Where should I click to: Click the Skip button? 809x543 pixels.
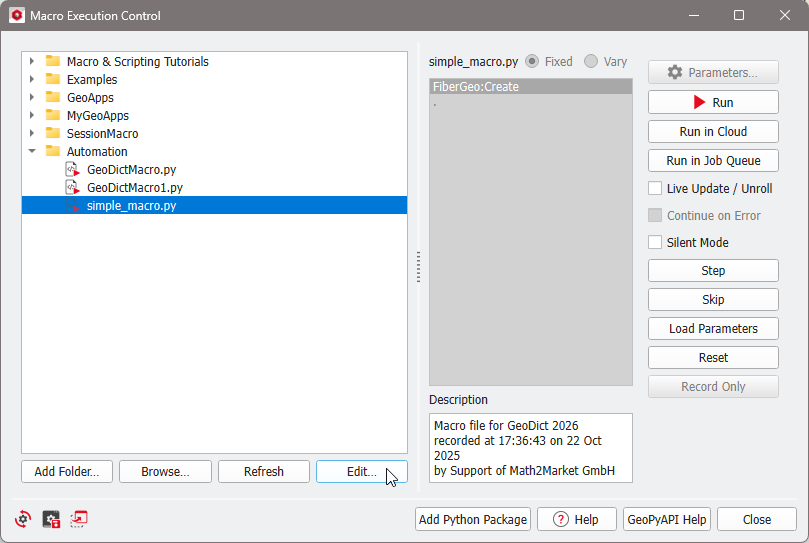(713, 299)
